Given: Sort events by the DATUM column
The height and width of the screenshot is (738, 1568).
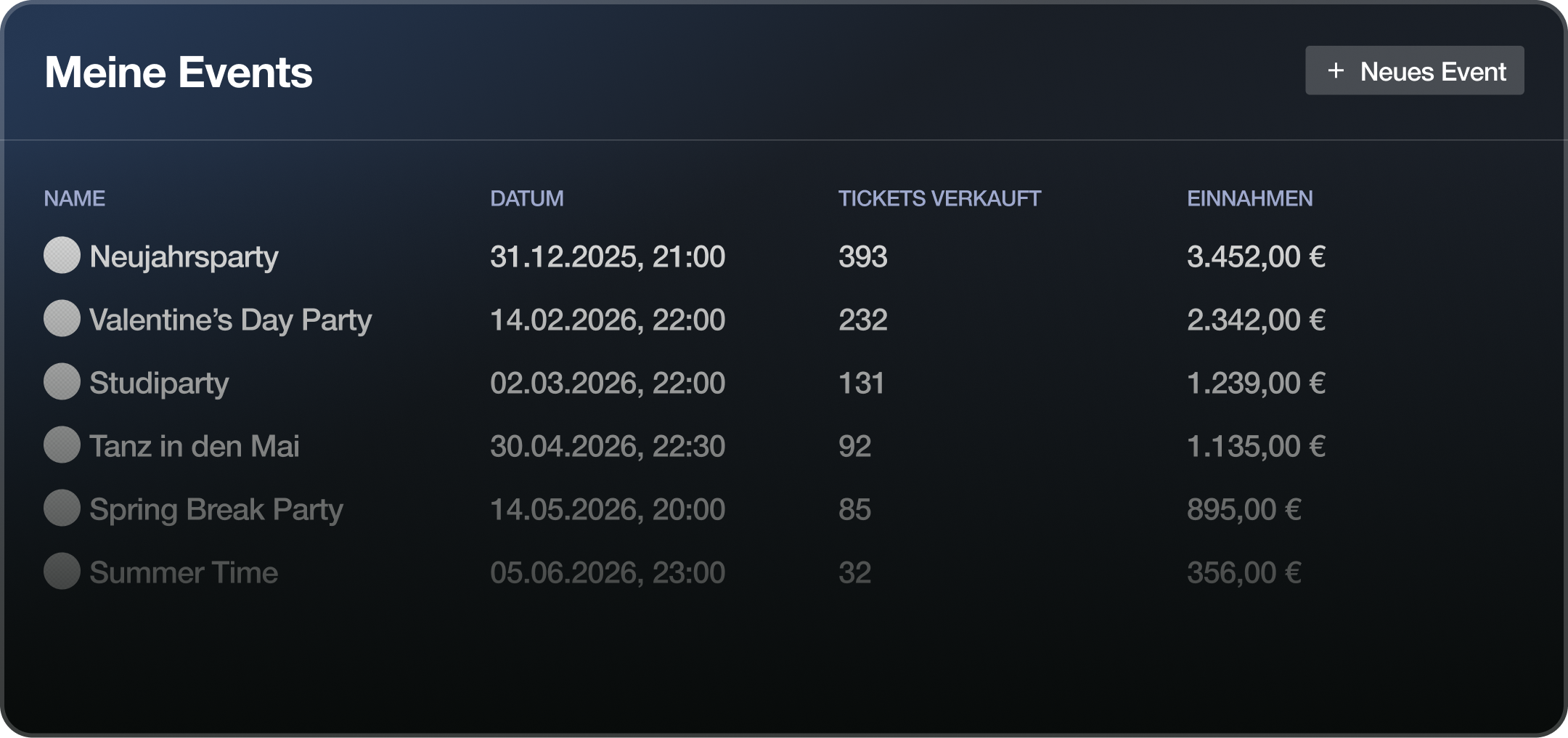Looking at the screenshot, I should (x=526, y=197).
